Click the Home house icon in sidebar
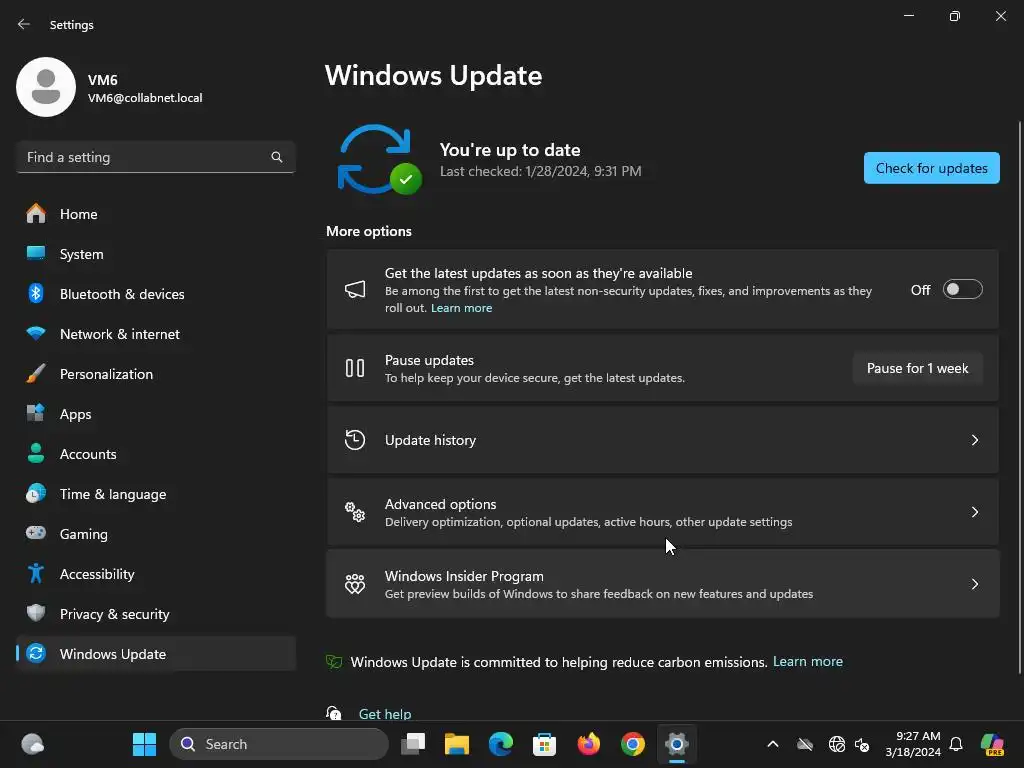This screenshot has width=1024, height=768. [x=36, y=214]
